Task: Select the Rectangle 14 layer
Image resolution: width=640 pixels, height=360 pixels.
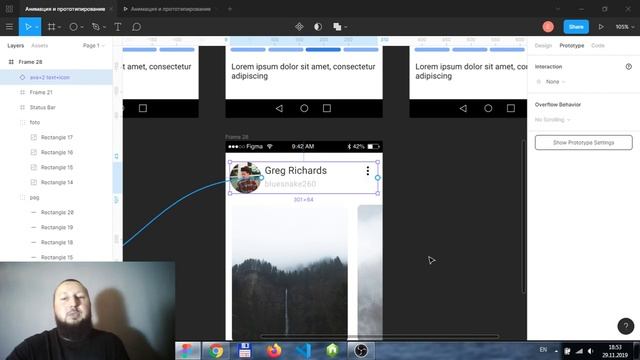Action: coord(56,182)
